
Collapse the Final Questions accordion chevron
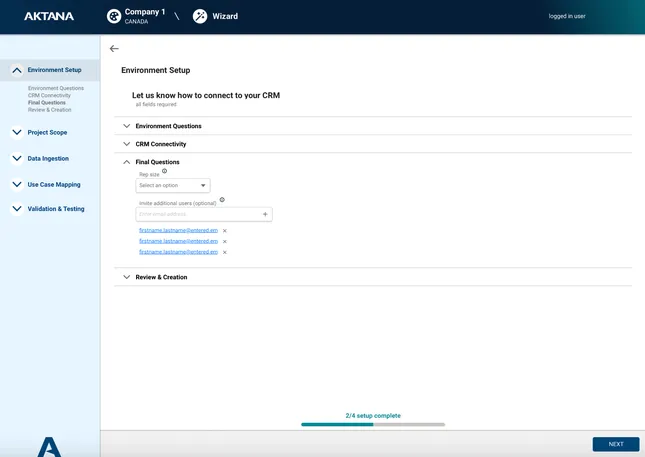pos(127,162)
